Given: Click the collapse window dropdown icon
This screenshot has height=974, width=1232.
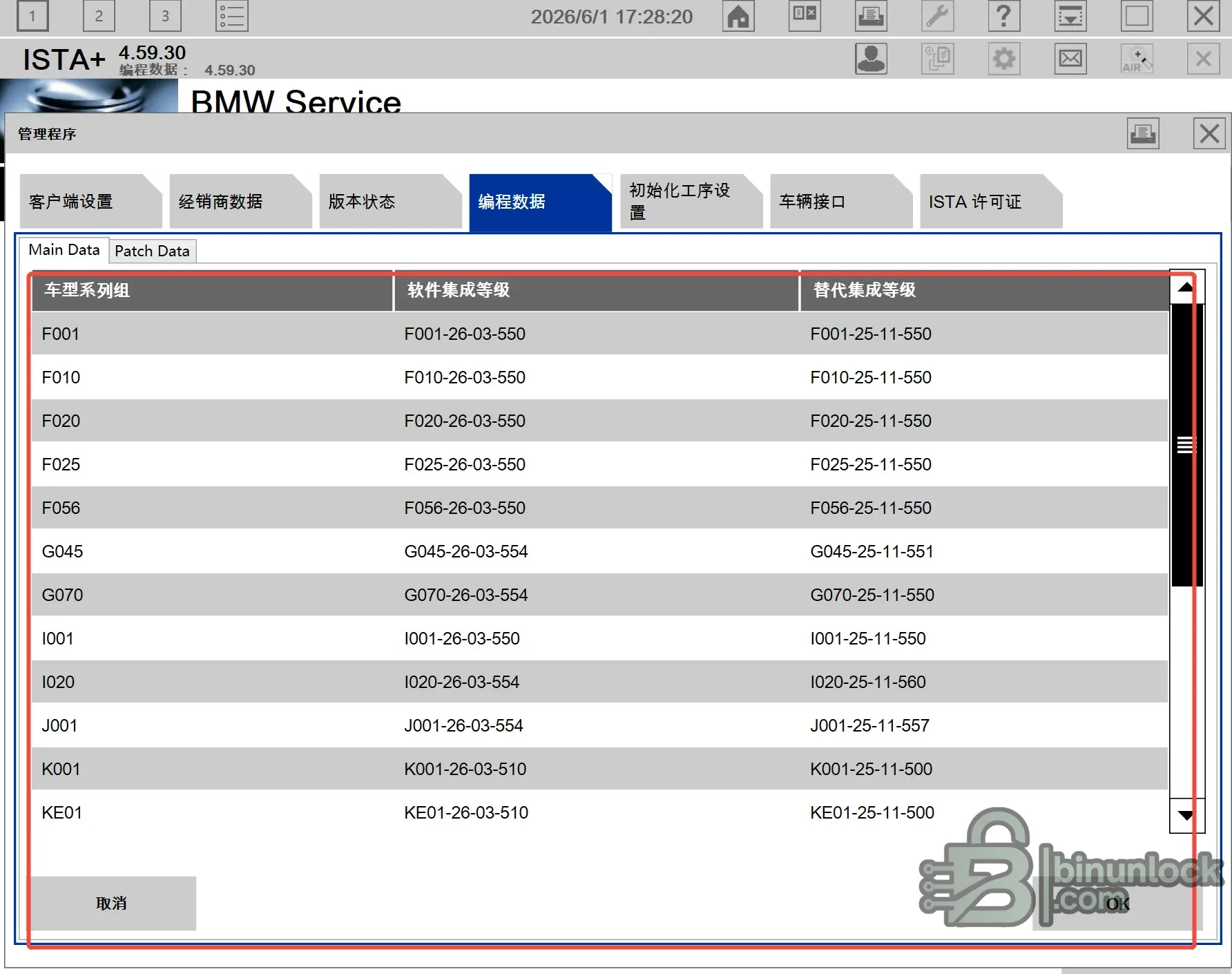Looking at the screenshot, I should point(1070,17).
